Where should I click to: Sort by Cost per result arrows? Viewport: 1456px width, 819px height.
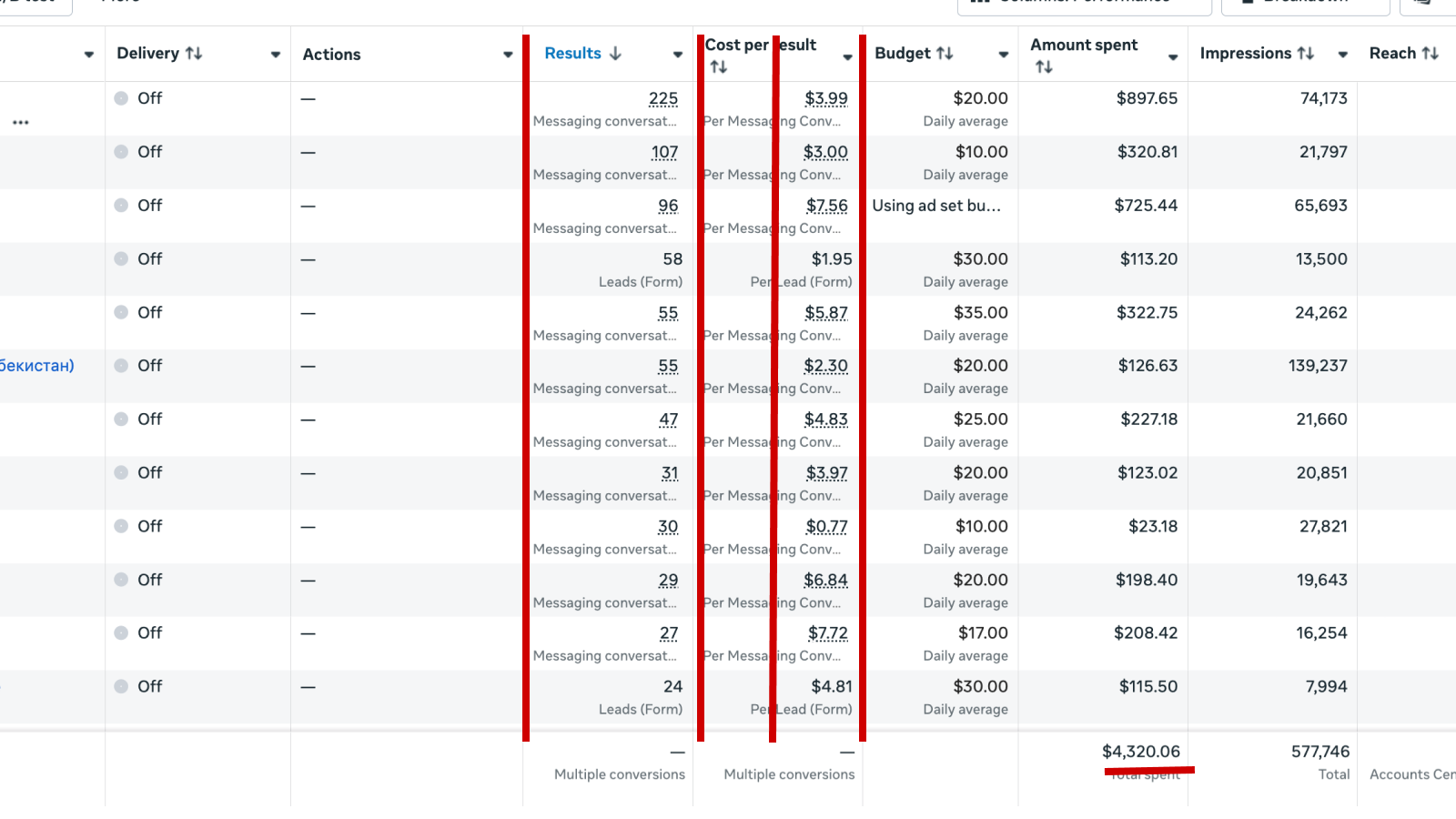pyautogui.click(x=719, y=67)
